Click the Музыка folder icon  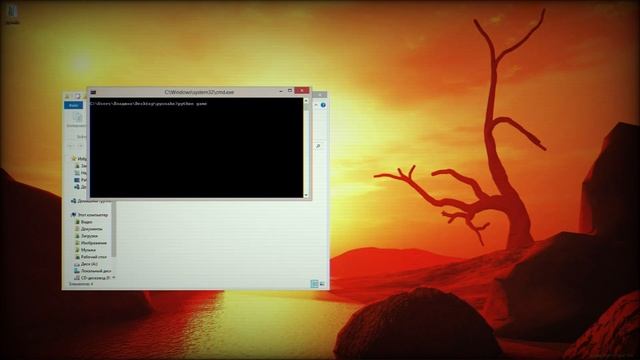77,250
